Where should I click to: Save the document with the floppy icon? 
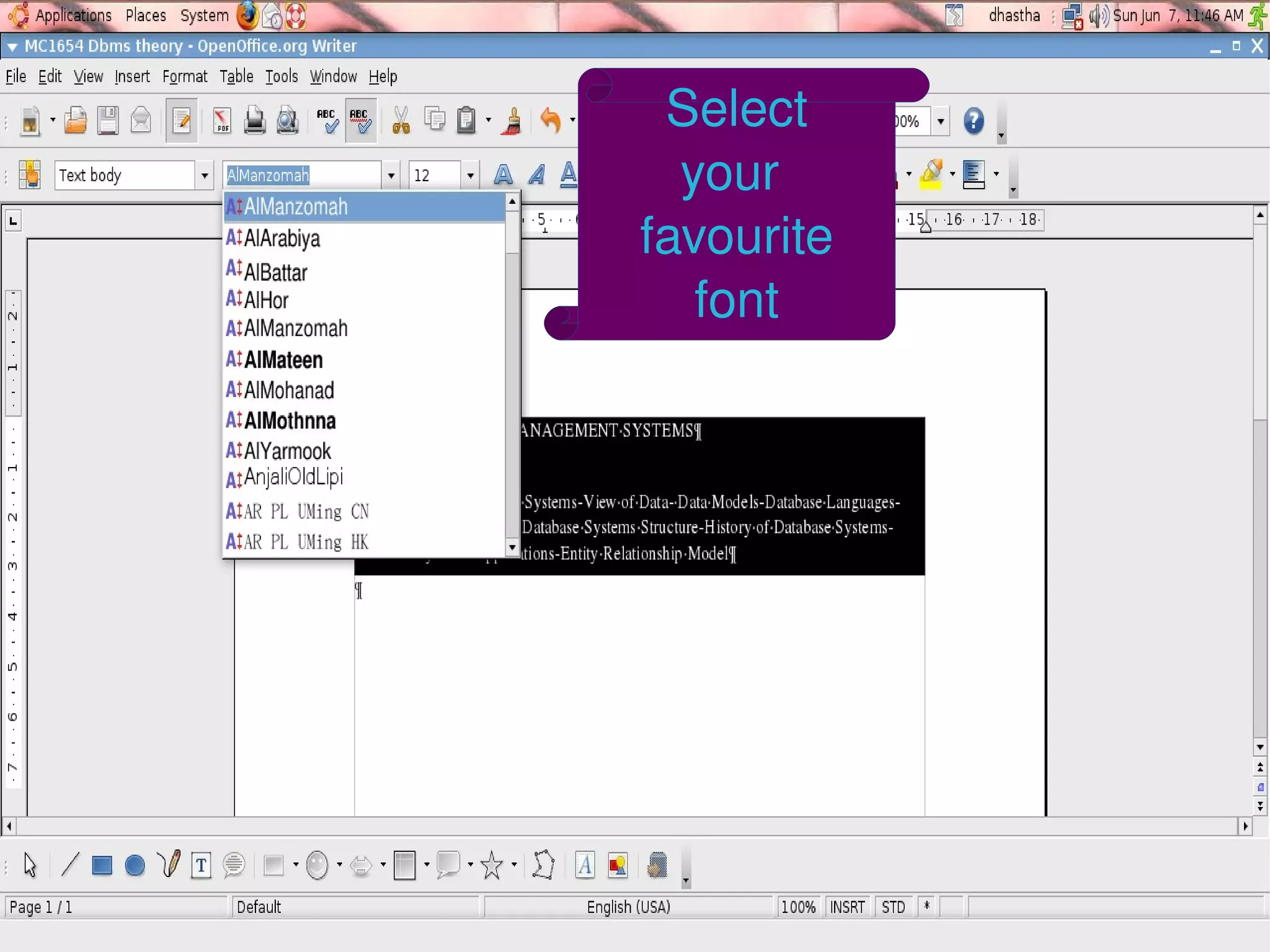coord(108,120)
